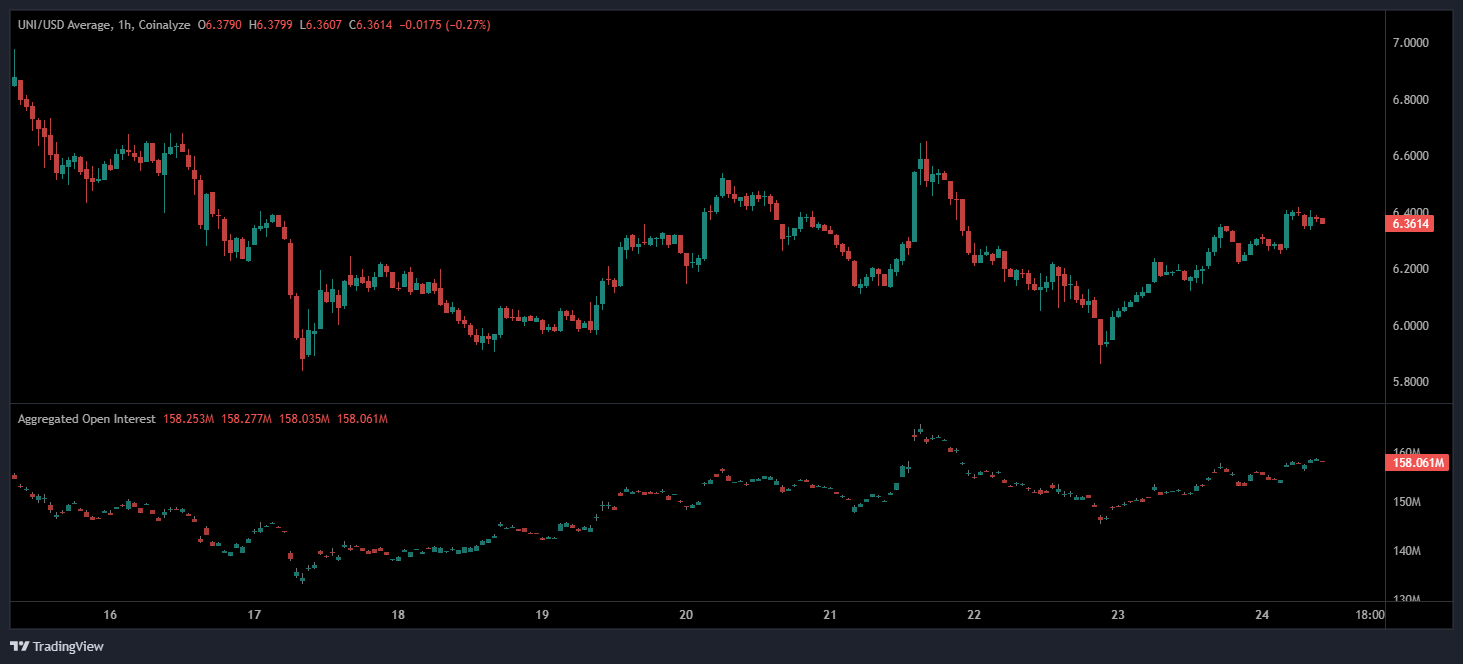Select date 19 on the time axis
The height and width of the screenshot is (664, 1463).
point(542,615)
